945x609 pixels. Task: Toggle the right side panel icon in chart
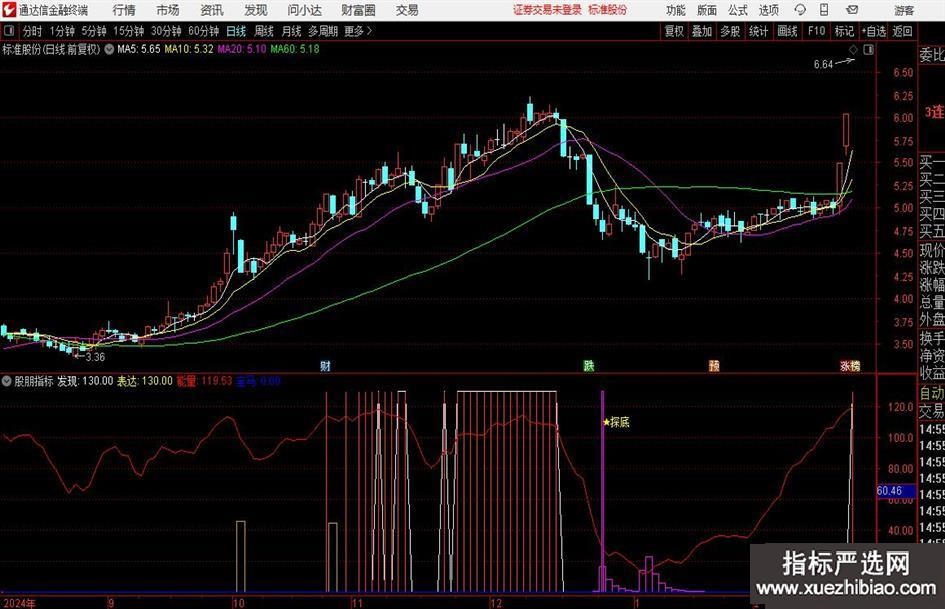pyautogui.click(x=868, y=49)
